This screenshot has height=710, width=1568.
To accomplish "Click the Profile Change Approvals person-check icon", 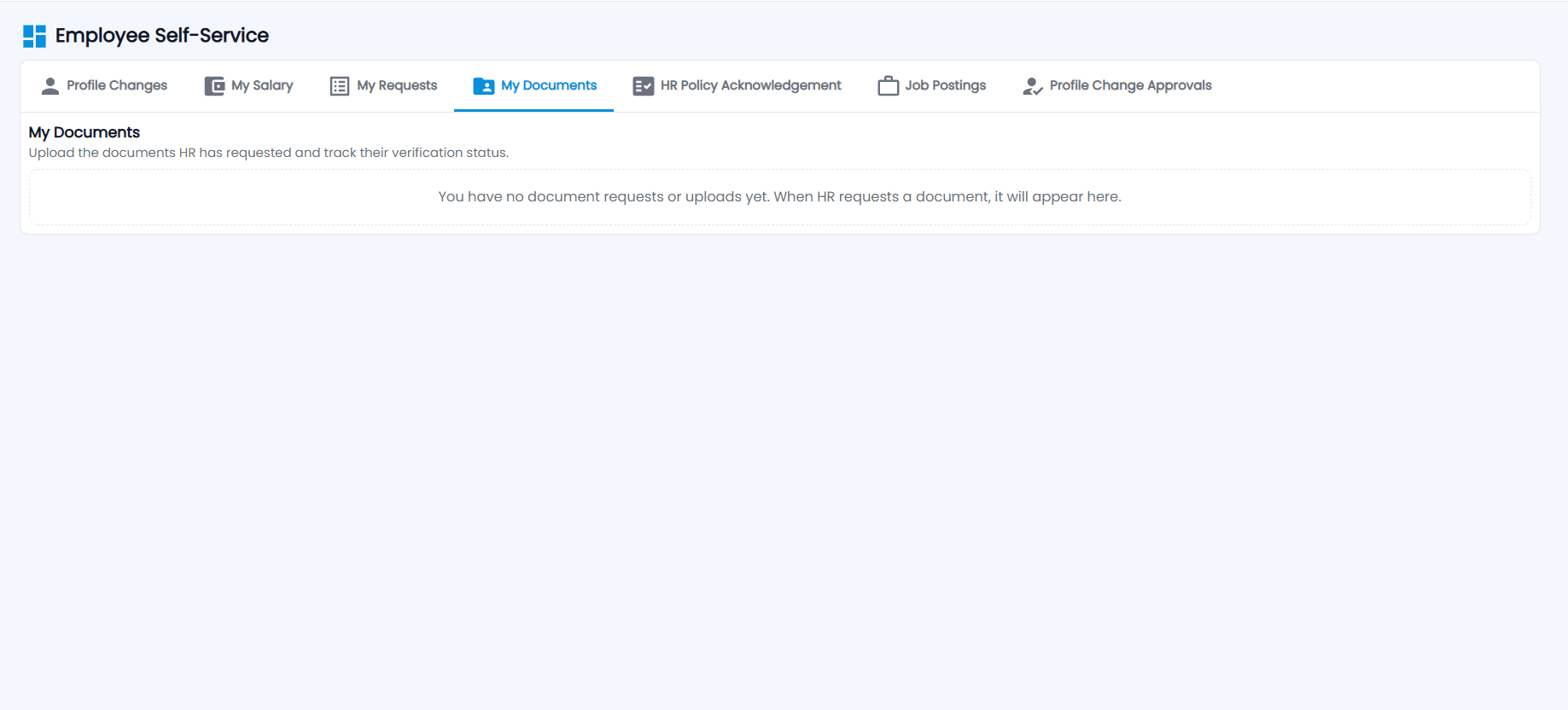I will (x=1033, y=86).
